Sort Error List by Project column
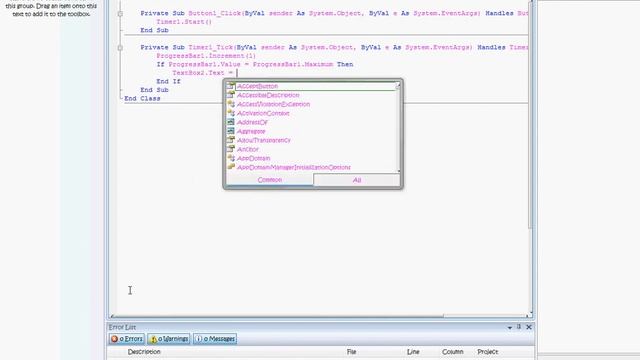Image resolution: width=640 pixels, height=360 pixels. (488, 351)
